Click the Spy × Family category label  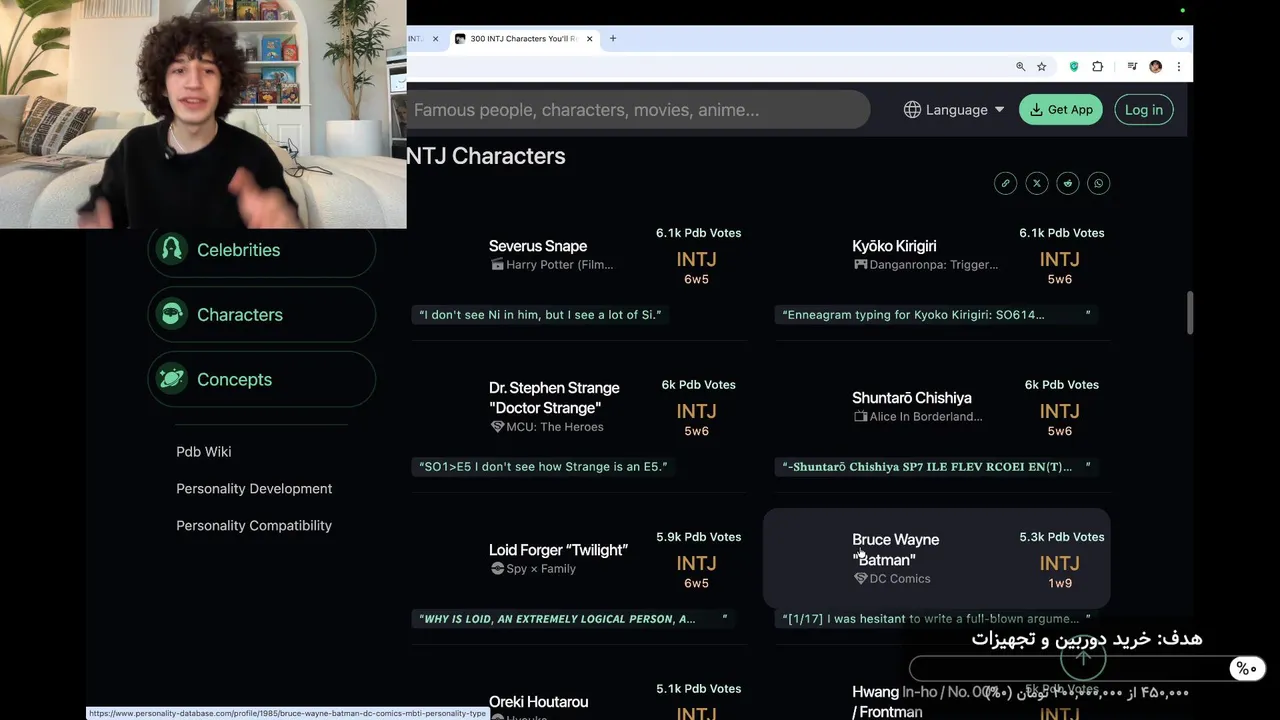tap(533, 569)
